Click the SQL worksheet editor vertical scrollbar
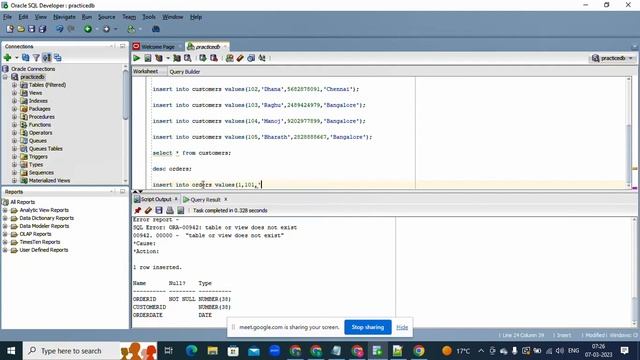 coord(629,133)
